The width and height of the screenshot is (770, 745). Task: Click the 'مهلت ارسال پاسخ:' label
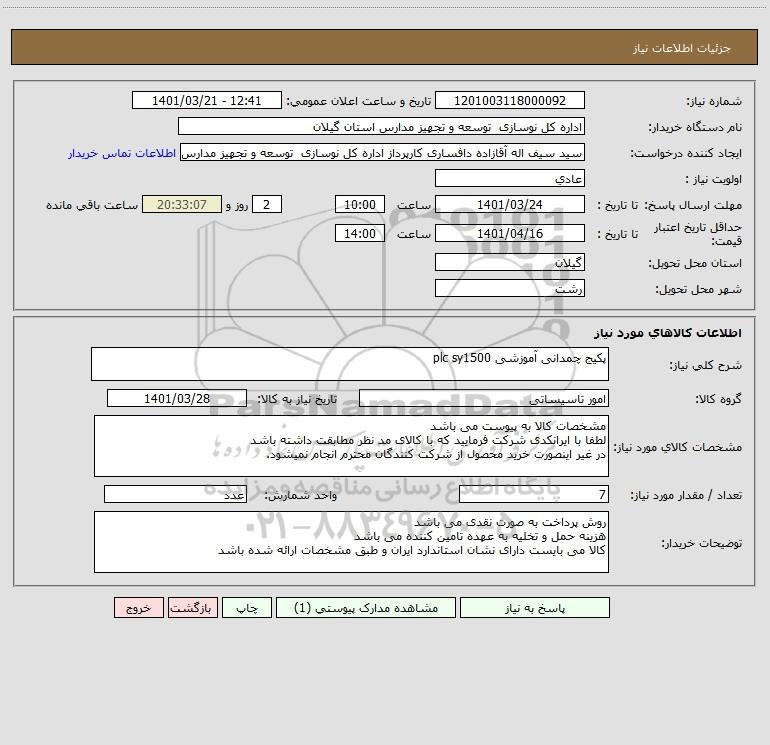point(693,205)
